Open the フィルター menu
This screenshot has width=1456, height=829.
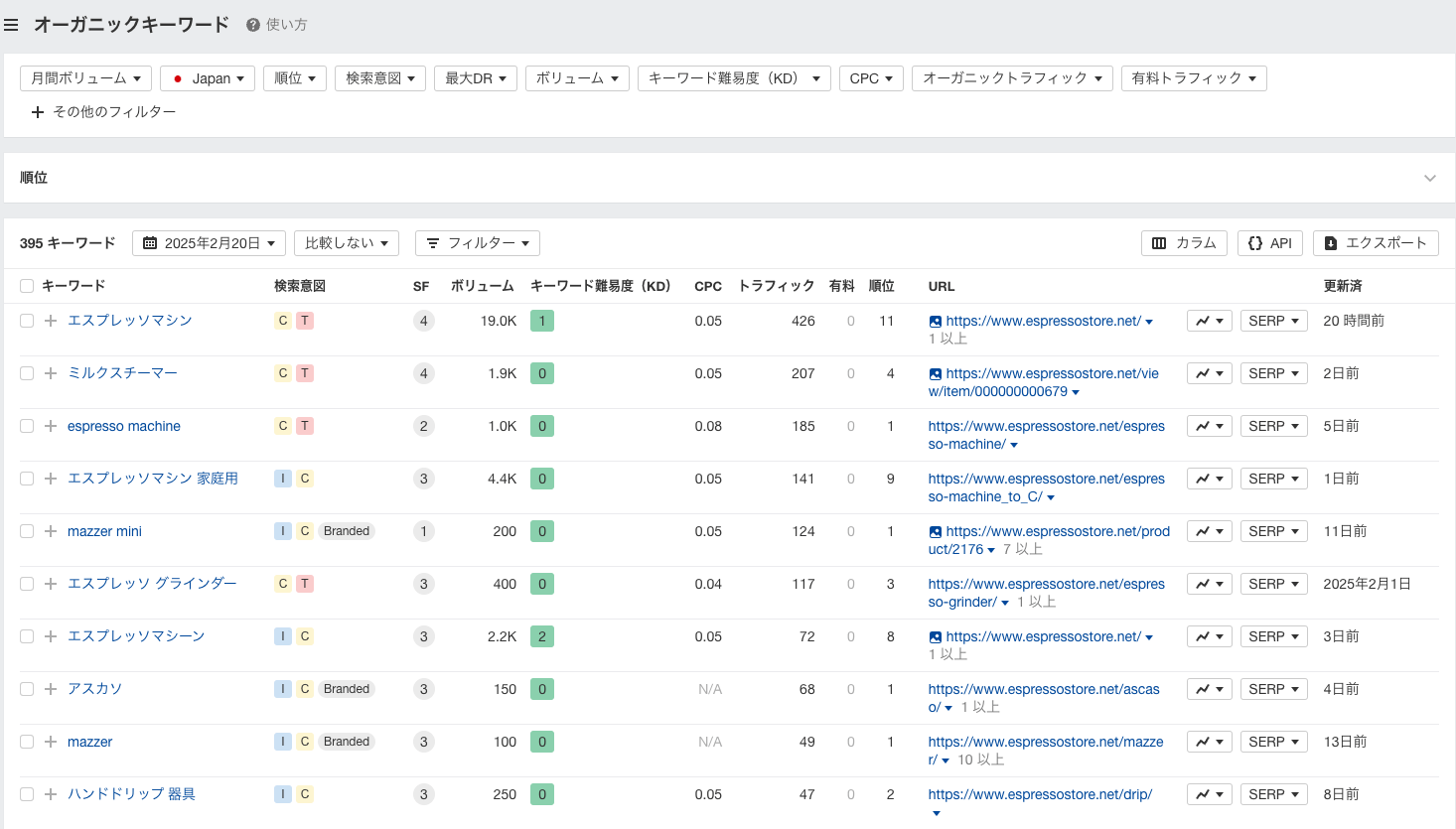pos(477,242)
